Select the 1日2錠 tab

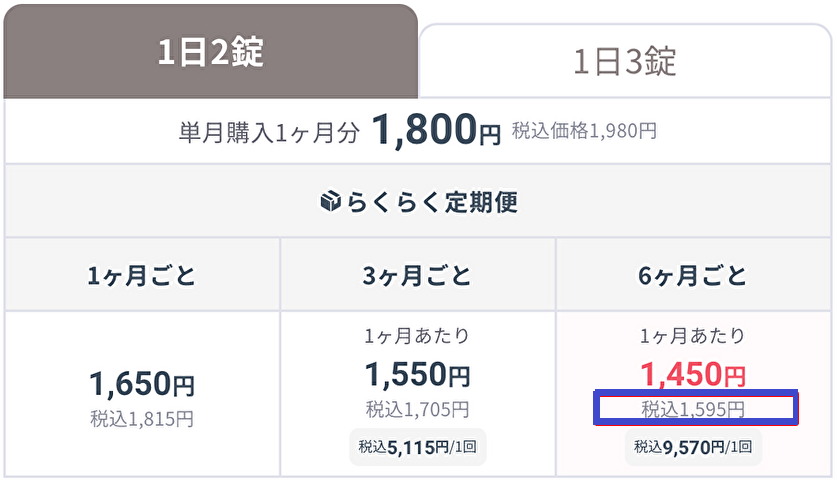click(x=210, y=51)
